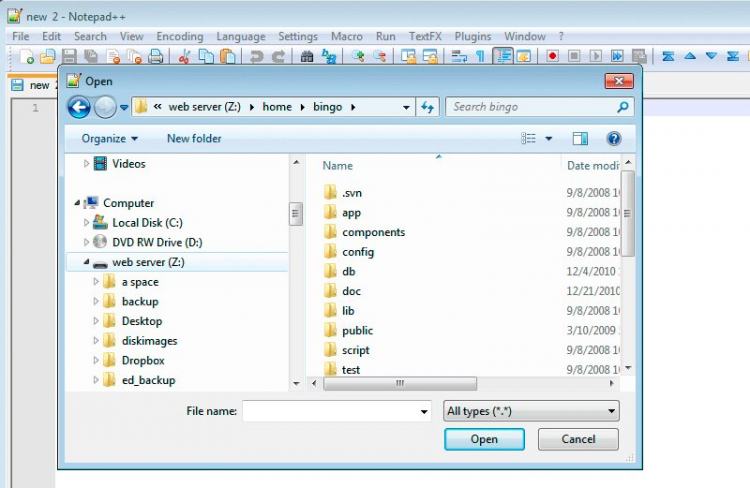Click the file list vertical scrollbar thumb

627,214
